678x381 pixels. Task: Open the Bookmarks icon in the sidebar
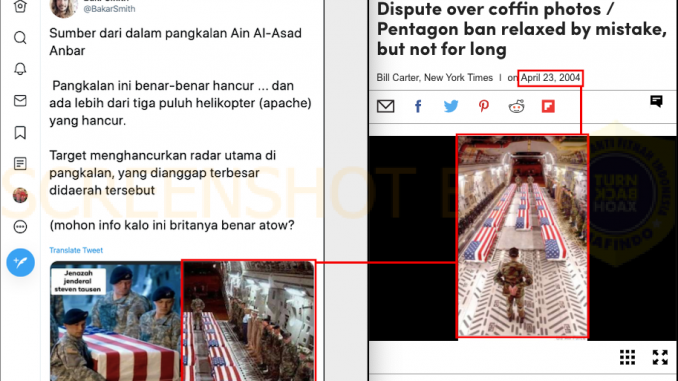[20, 132]
